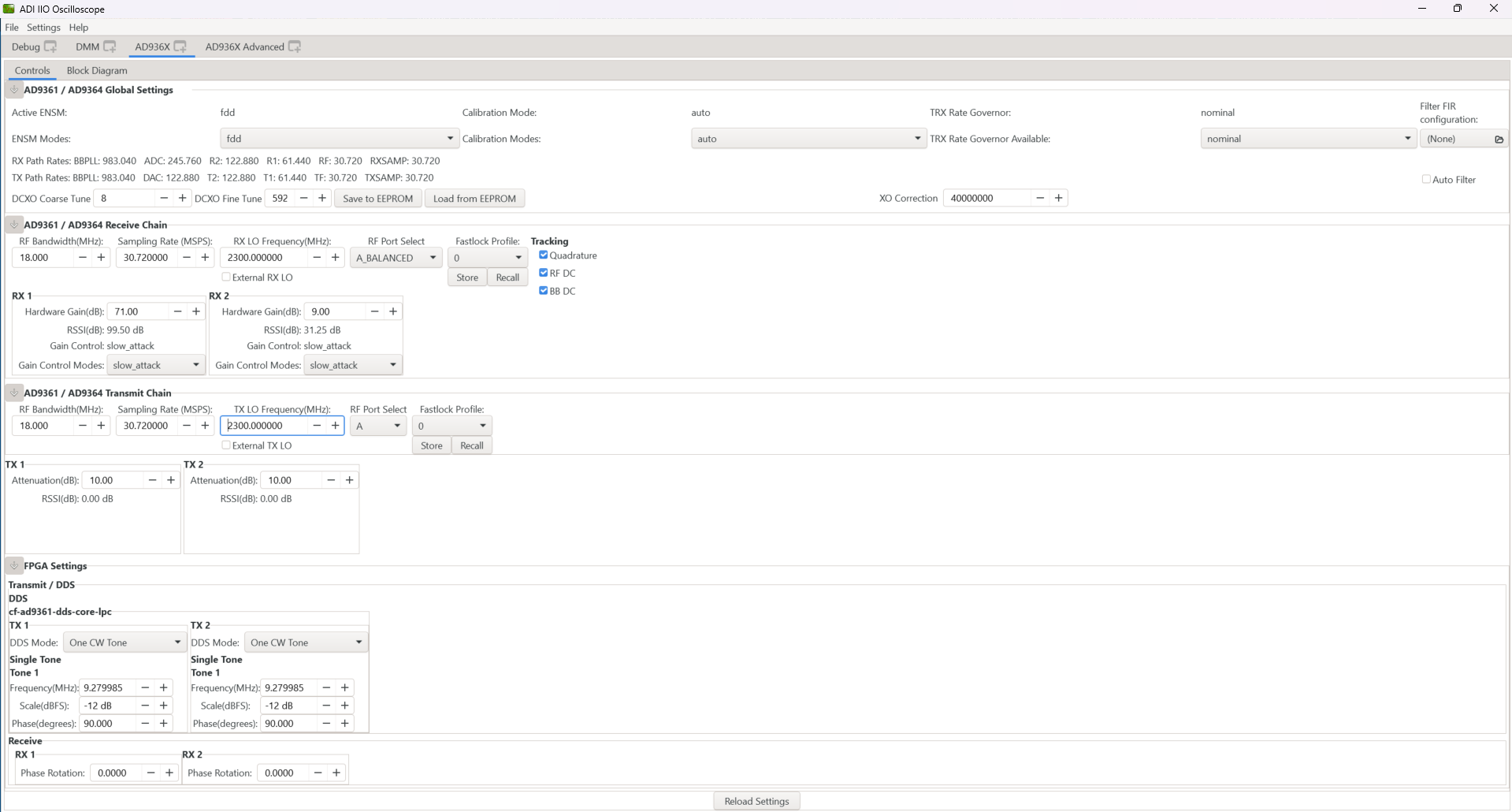The image size is (1512, 812).
Task: Decrease TX 1 Tone 1 Scale
Action: click(x=145, y=706)
